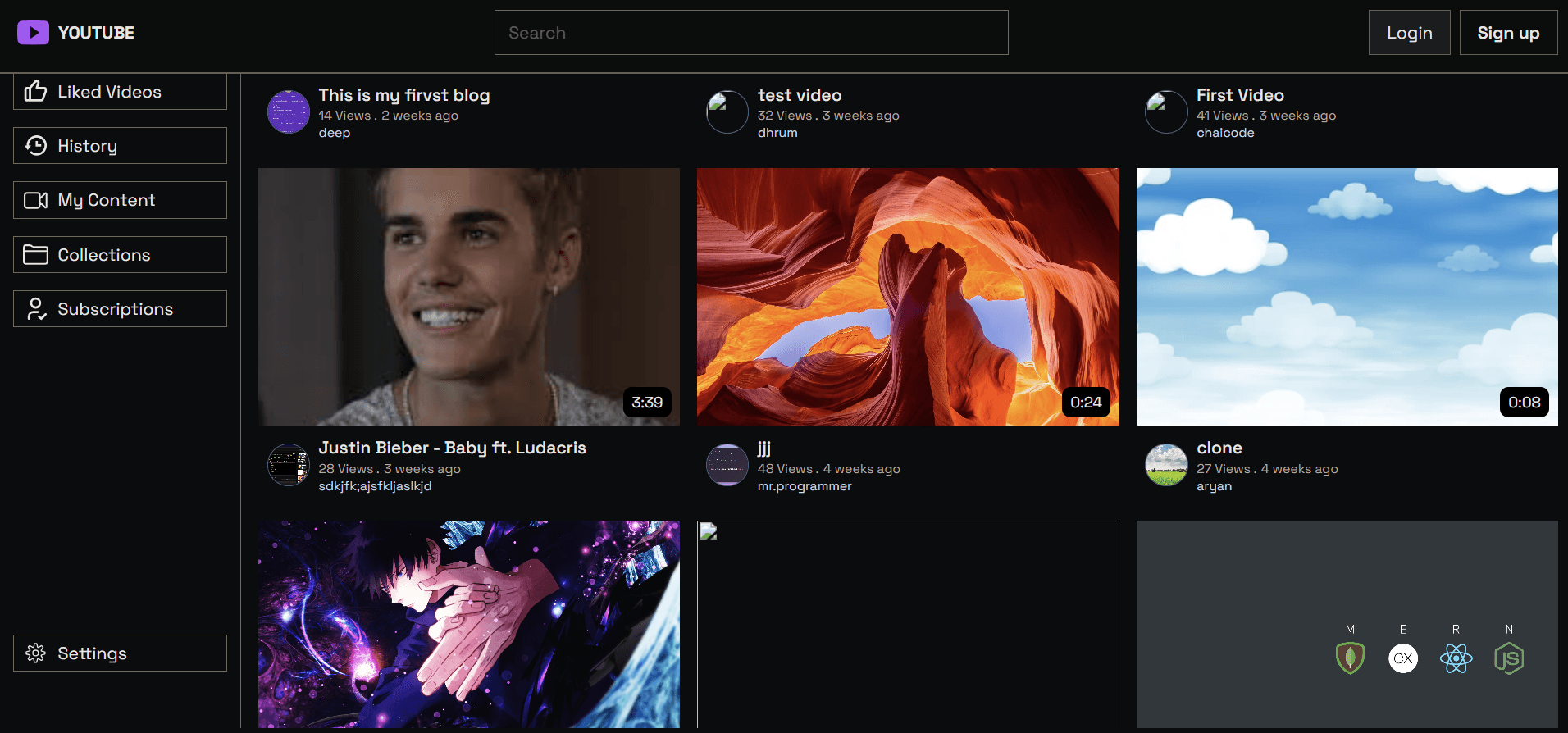Click 48 Views . 4 weeks ago text
This screenshot has width=1568, height=733.
pyautogui.click(x=829, y=469)
